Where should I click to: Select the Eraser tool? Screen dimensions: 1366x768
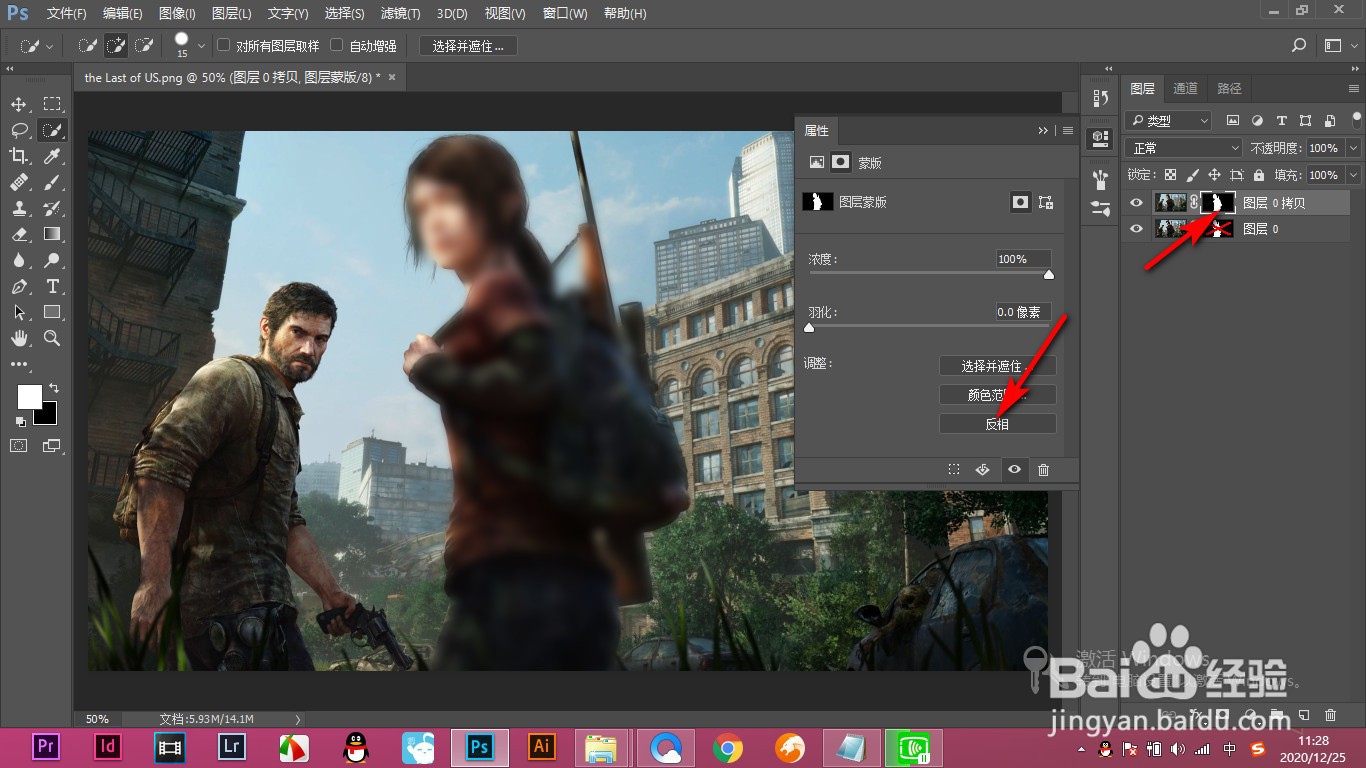tap(19, 234)
